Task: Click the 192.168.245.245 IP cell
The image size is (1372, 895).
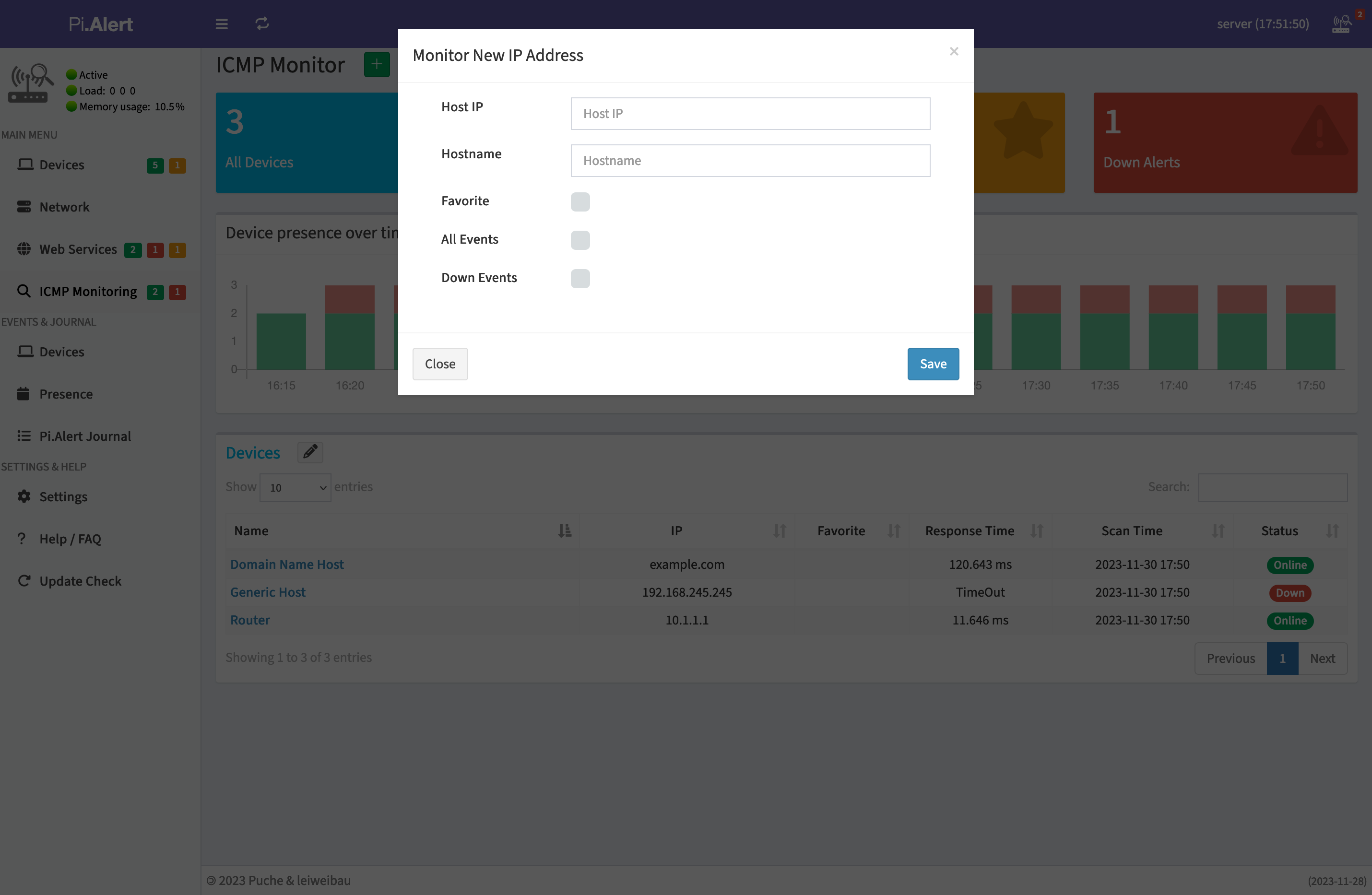Action: (686, 592)
